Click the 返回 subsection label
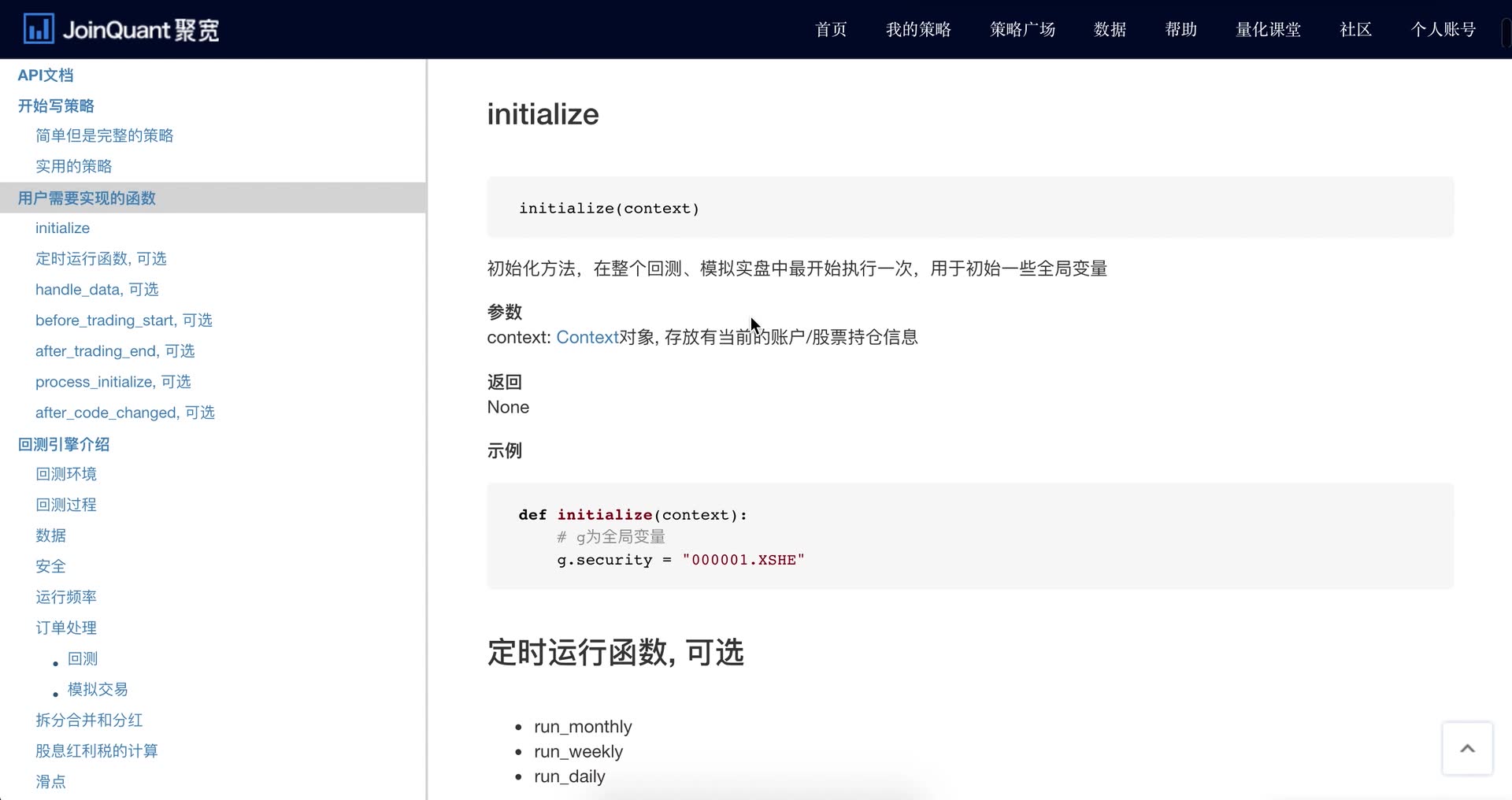 pos(504,382)
